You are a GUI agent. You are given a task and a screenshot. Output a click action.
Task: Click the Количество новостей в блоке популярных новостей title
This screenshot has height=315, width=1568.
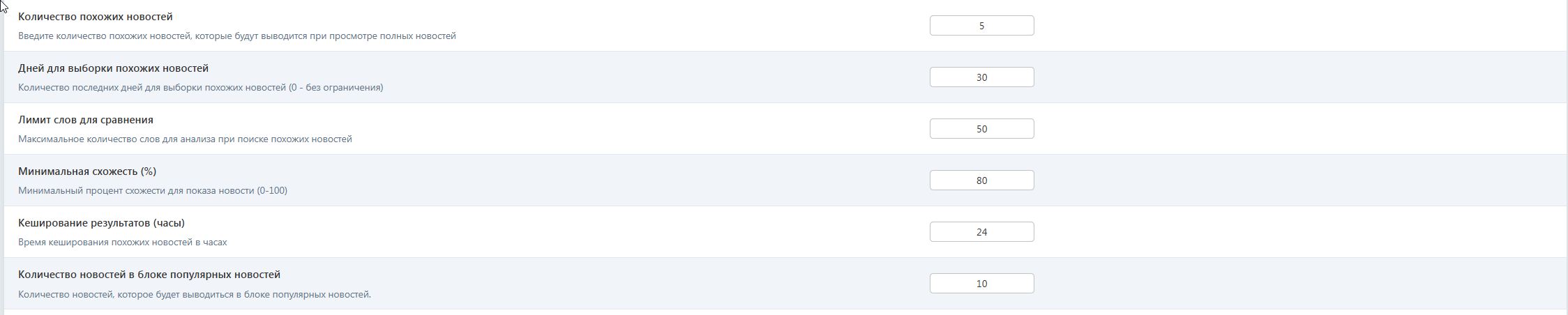149,275
